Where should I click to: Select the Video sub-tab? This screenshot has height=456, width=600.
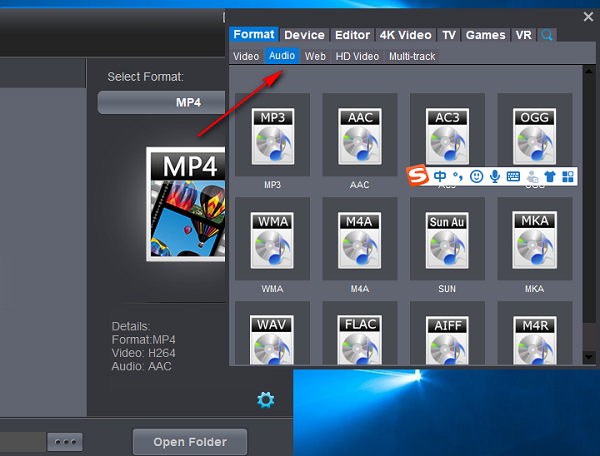(x=246, y=56)
